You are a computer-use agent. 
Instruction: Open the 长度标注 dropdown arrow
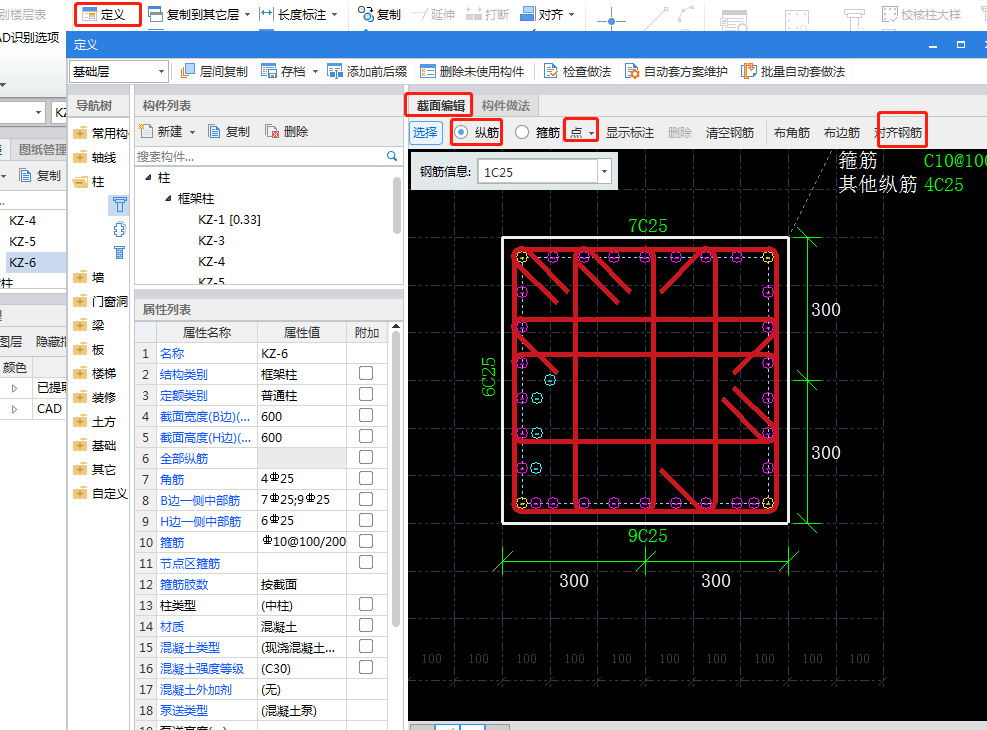pyautogui.click(x=334, y=14)
